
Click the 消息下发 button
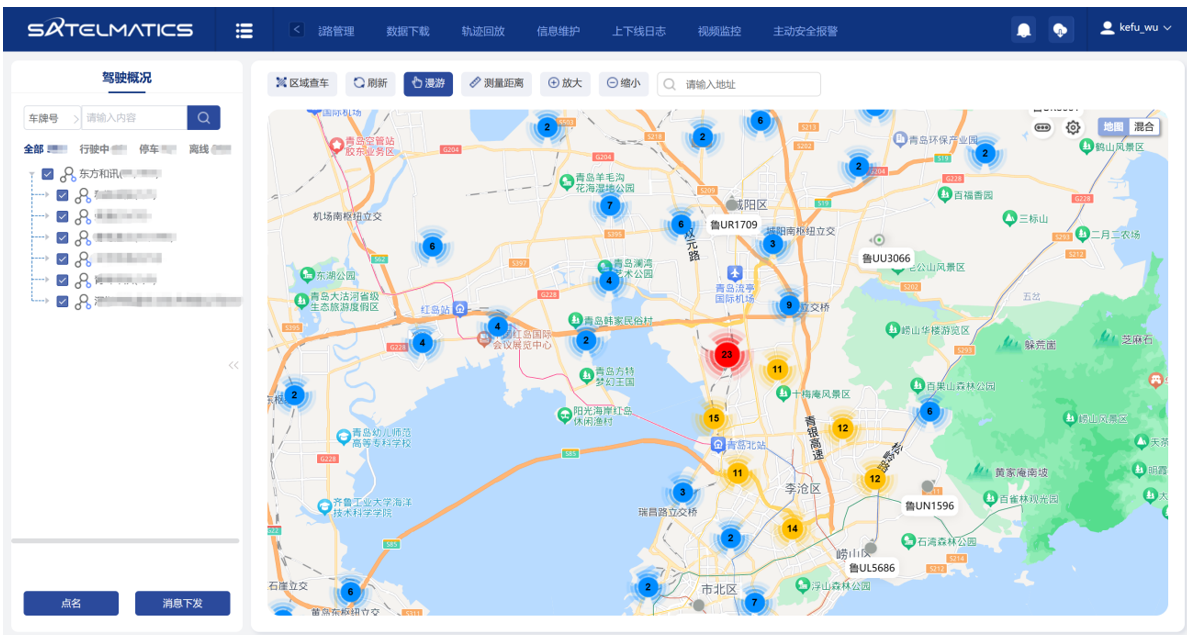(x=182, y=603)
